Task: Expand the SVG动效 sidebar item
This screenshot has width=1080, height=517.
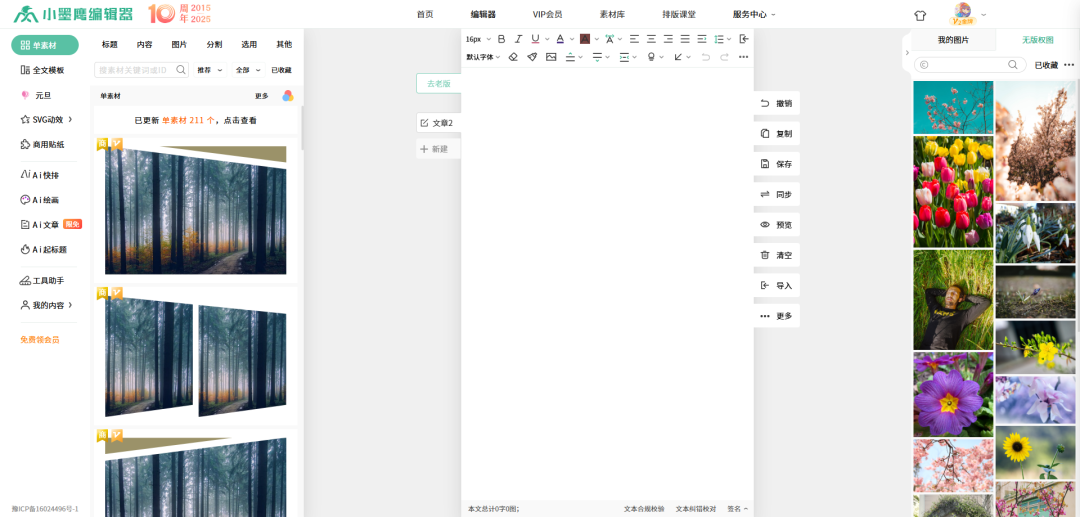Action: tap(47, 119)
